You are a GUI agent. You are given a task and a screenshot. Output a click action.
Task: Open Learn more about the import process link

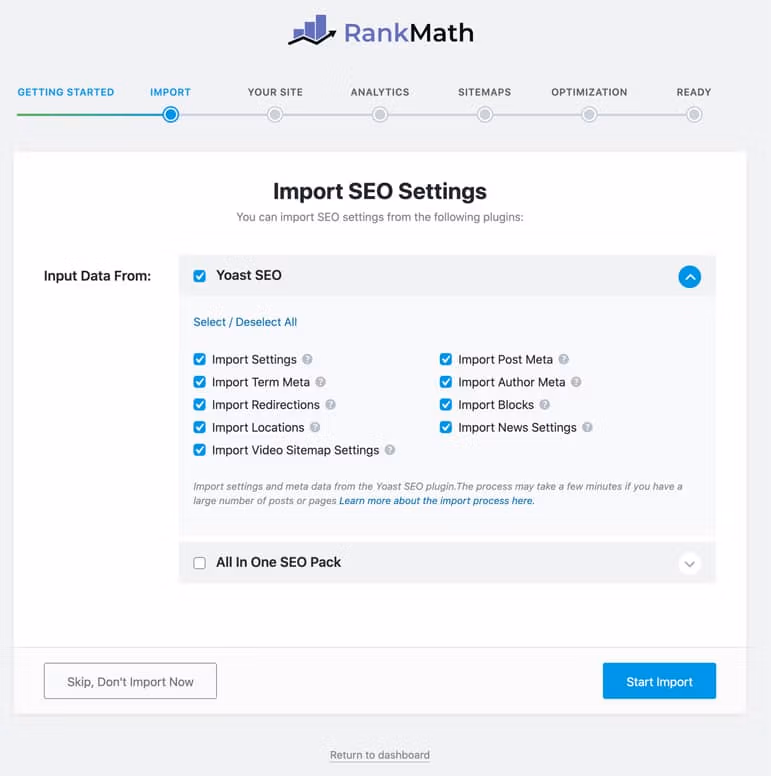[x=437, y=501]
